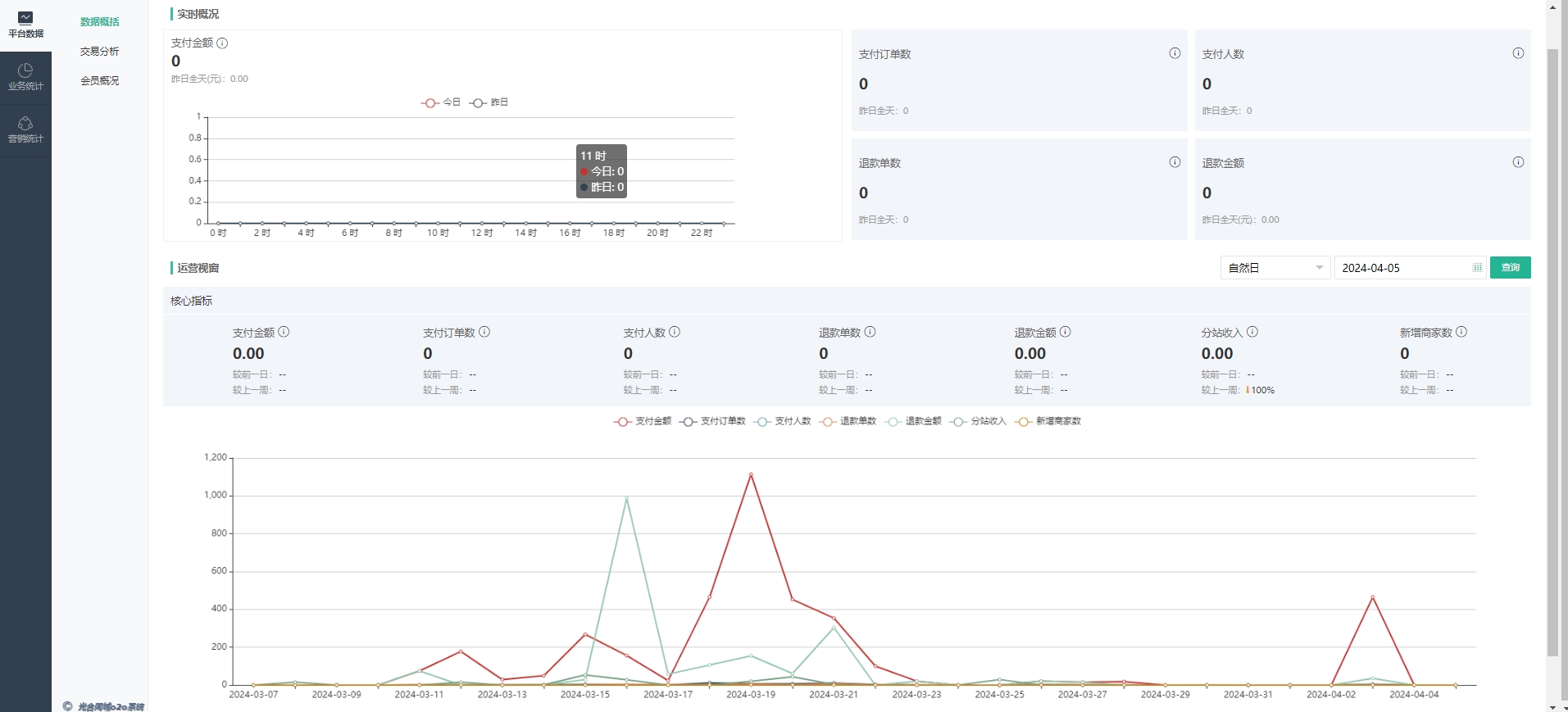The height and width of the screenshot is (712, 1568).
Task: Open the 营销统计 sidebar section
Action: pyautogui.click(x=25, y=129)
